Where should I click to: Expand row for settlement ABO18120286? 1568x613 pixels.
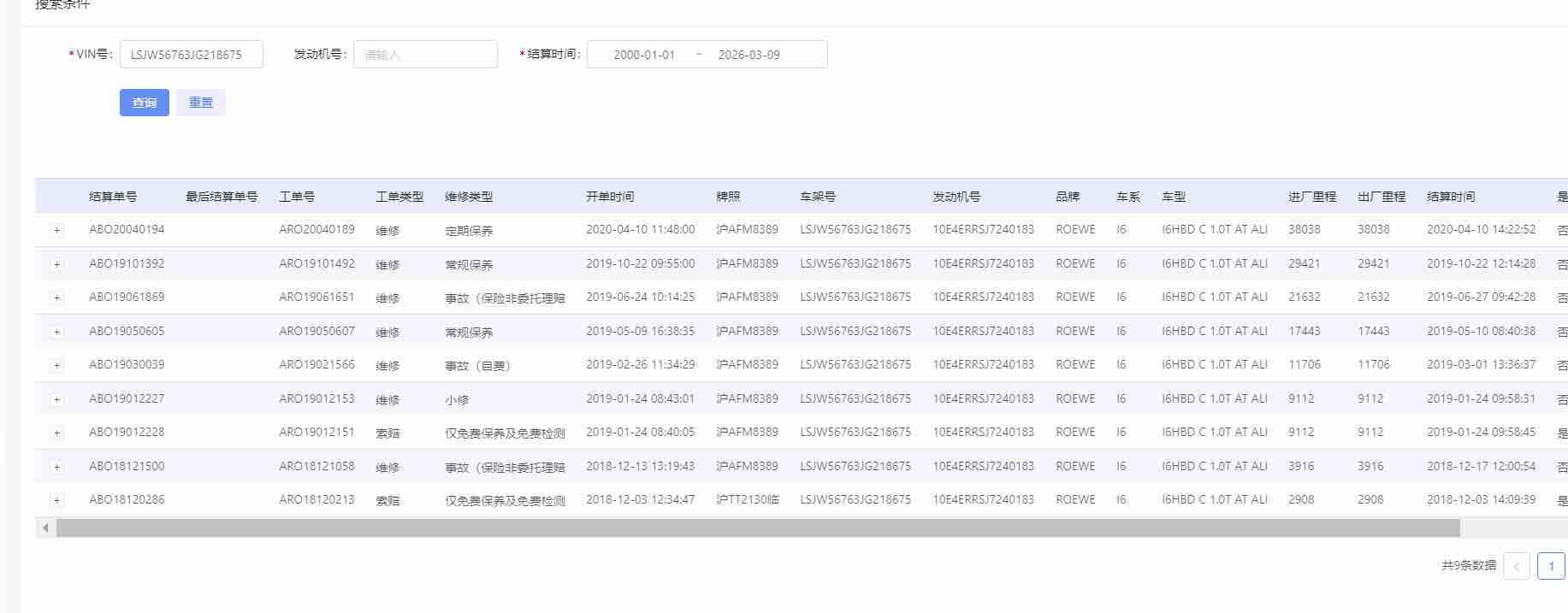(x=56, y=500)
